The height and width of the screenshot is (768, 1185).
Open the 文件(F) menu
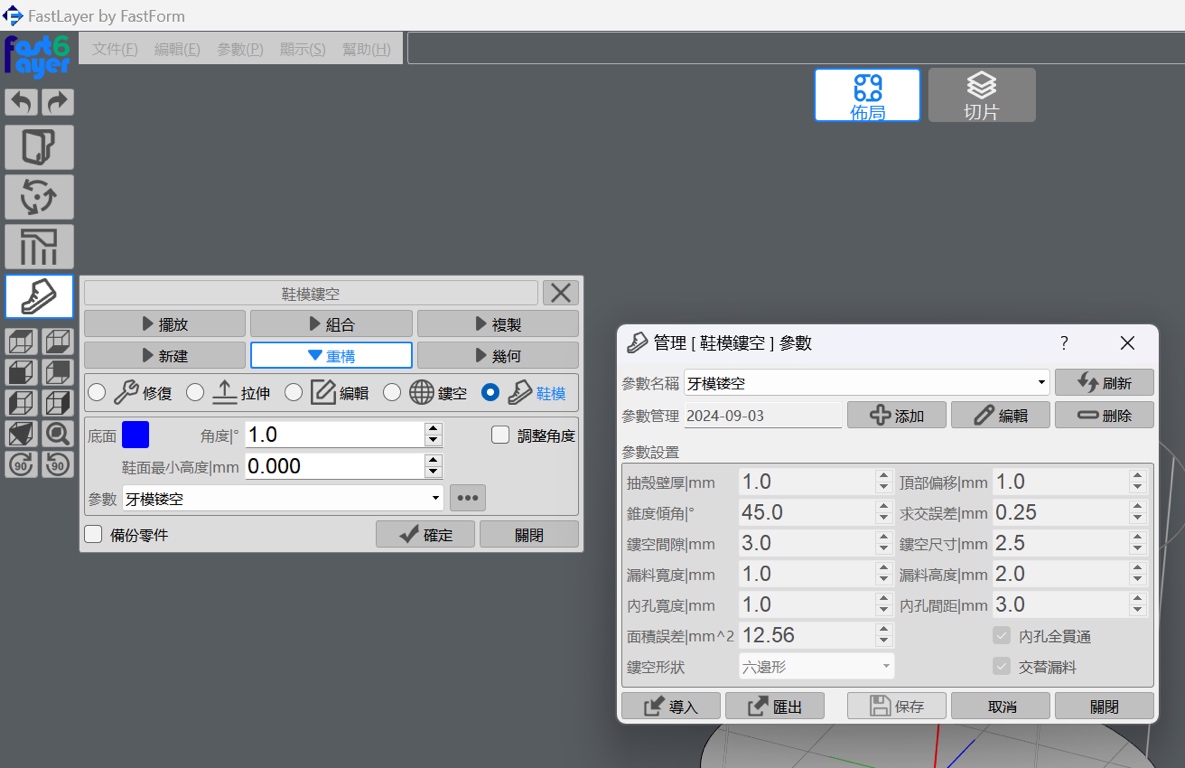coord(115,49)
